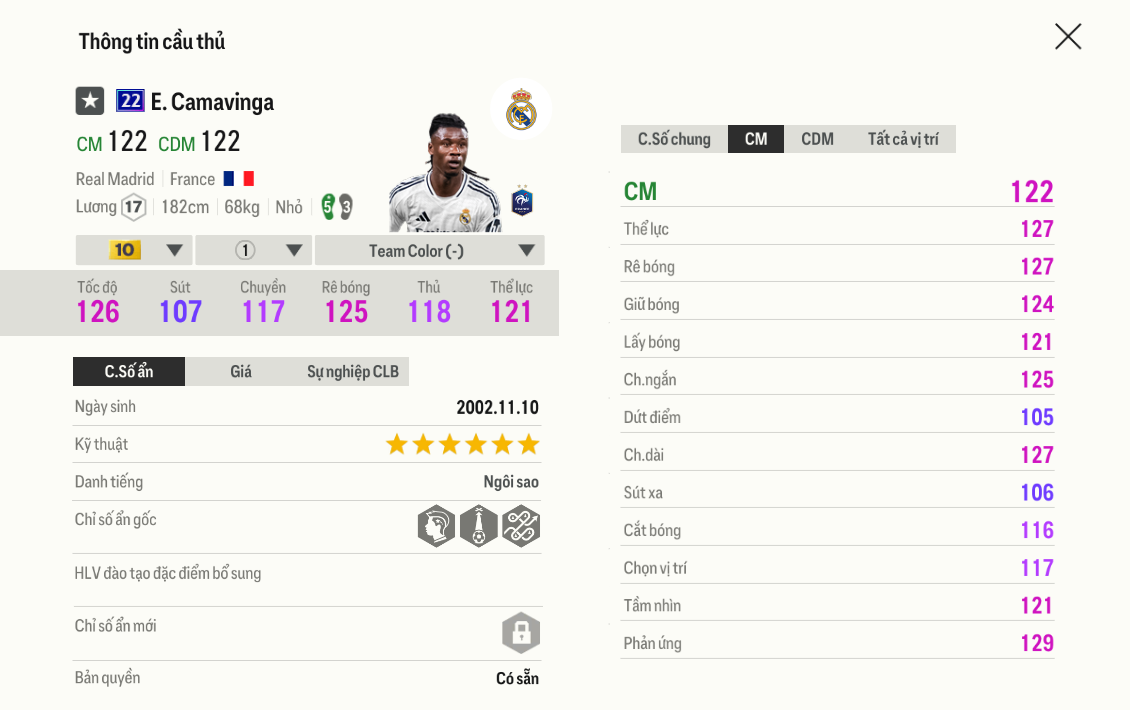Select the dribbling-route hidden-stat hexagon icon
Viewport: 1130px width, 710px height.
coord(521,525)
